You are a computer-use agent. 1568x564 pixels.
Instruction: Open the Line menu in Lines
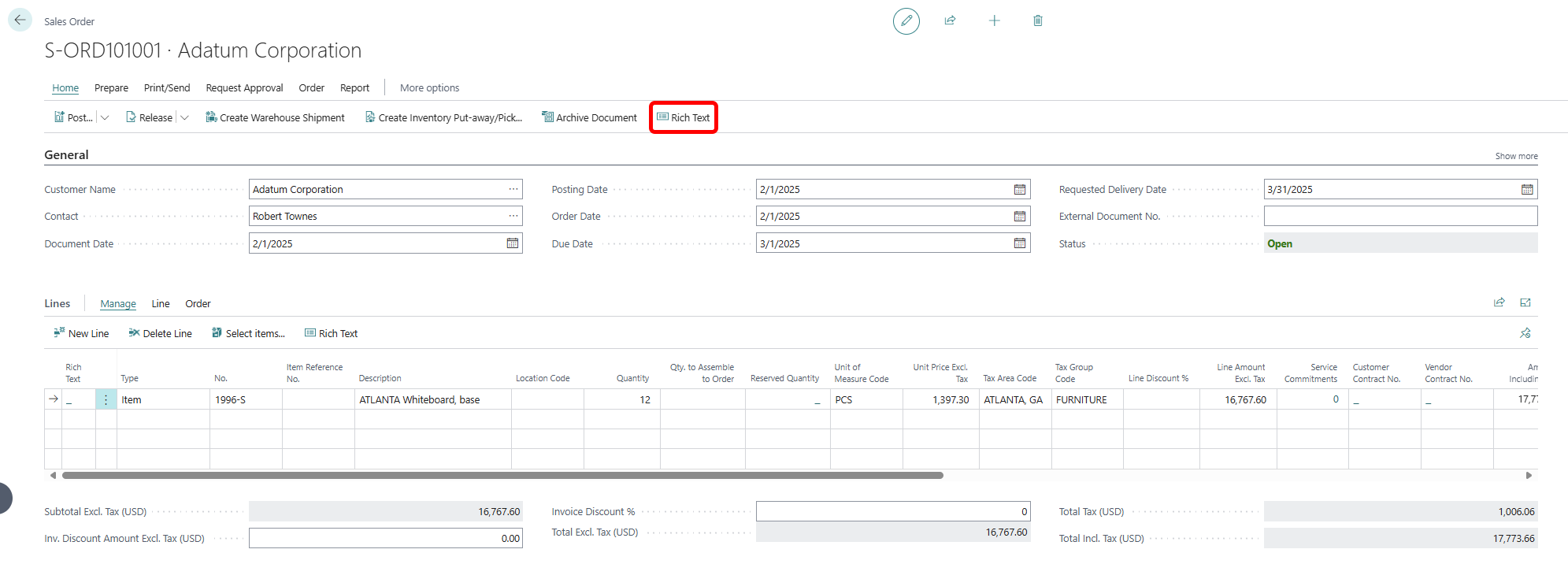click(x=161, y=304)
